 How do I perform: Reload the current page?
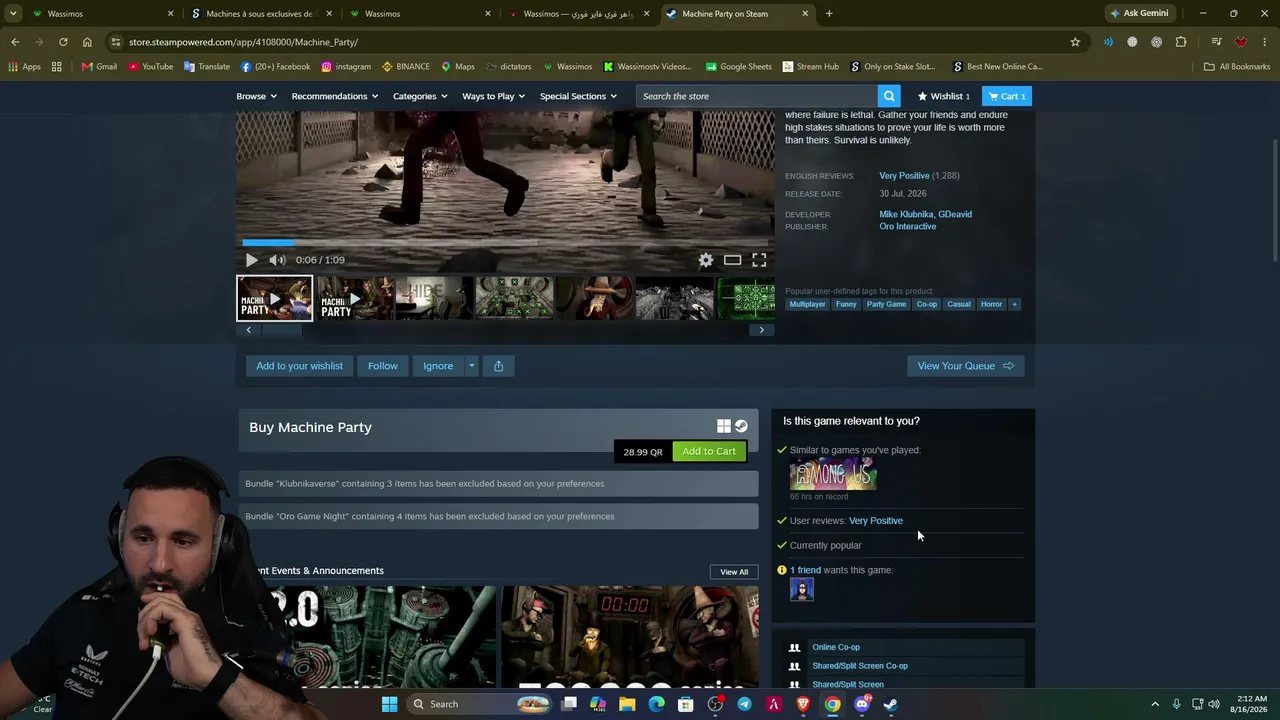[63, 42]
